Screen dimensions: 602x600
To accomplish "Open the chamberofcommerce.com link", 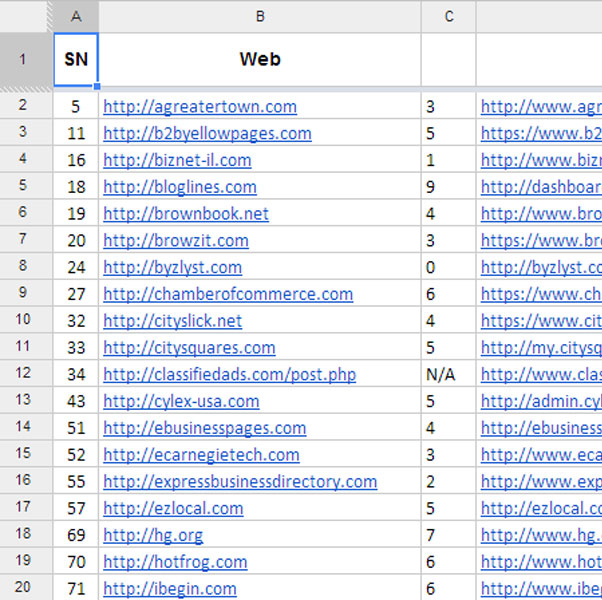I will click(x=228, y=294).
